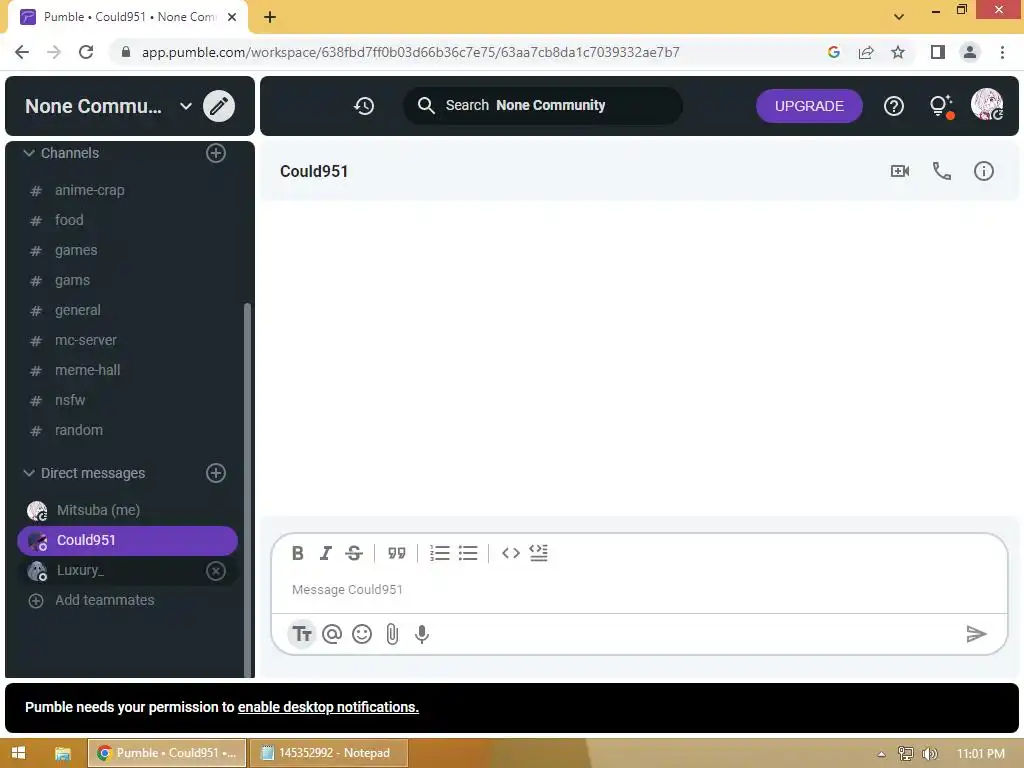Open the mc-server channel
Screen dimensions: 1024x768
[x=127, y=340]
